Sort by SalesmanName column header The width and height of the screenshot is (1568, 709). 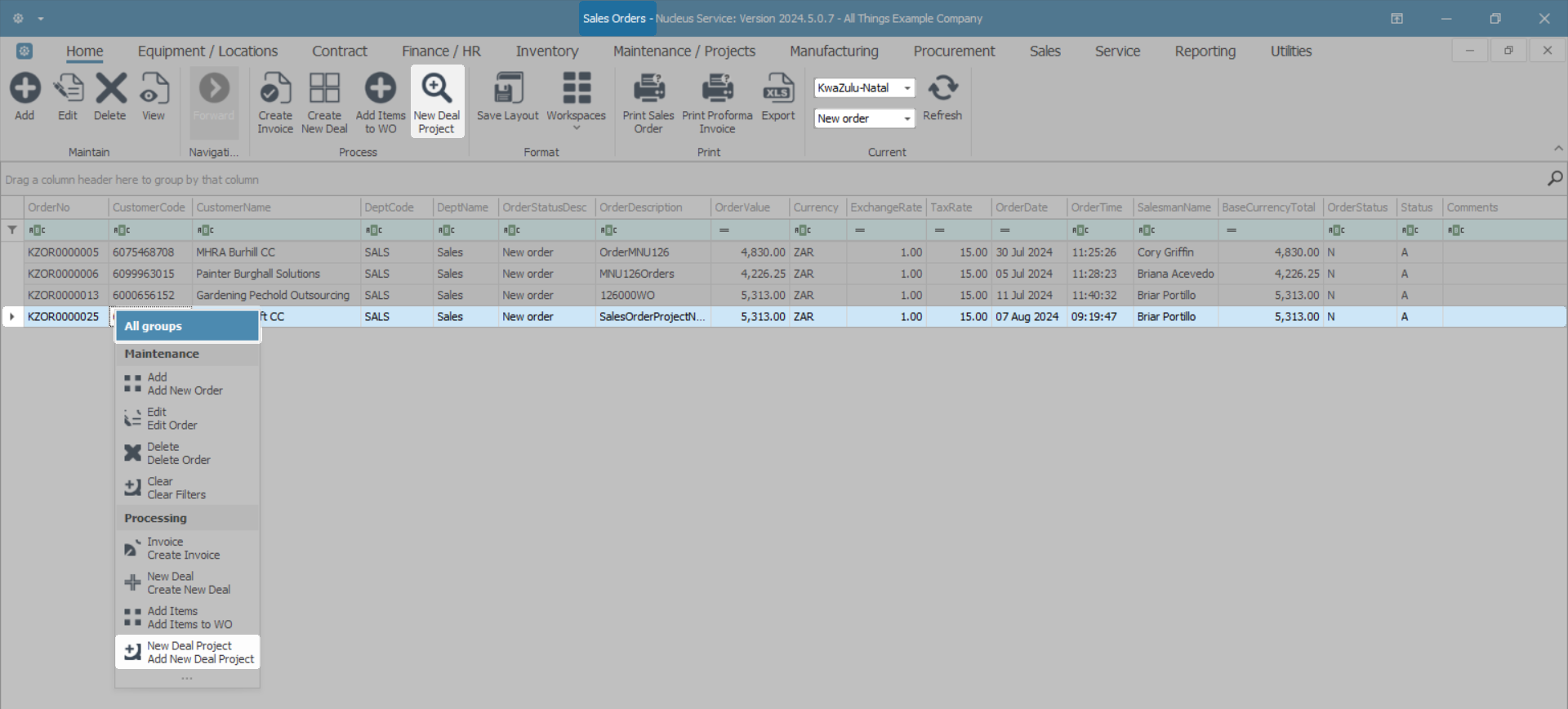tap(1176, 207)
